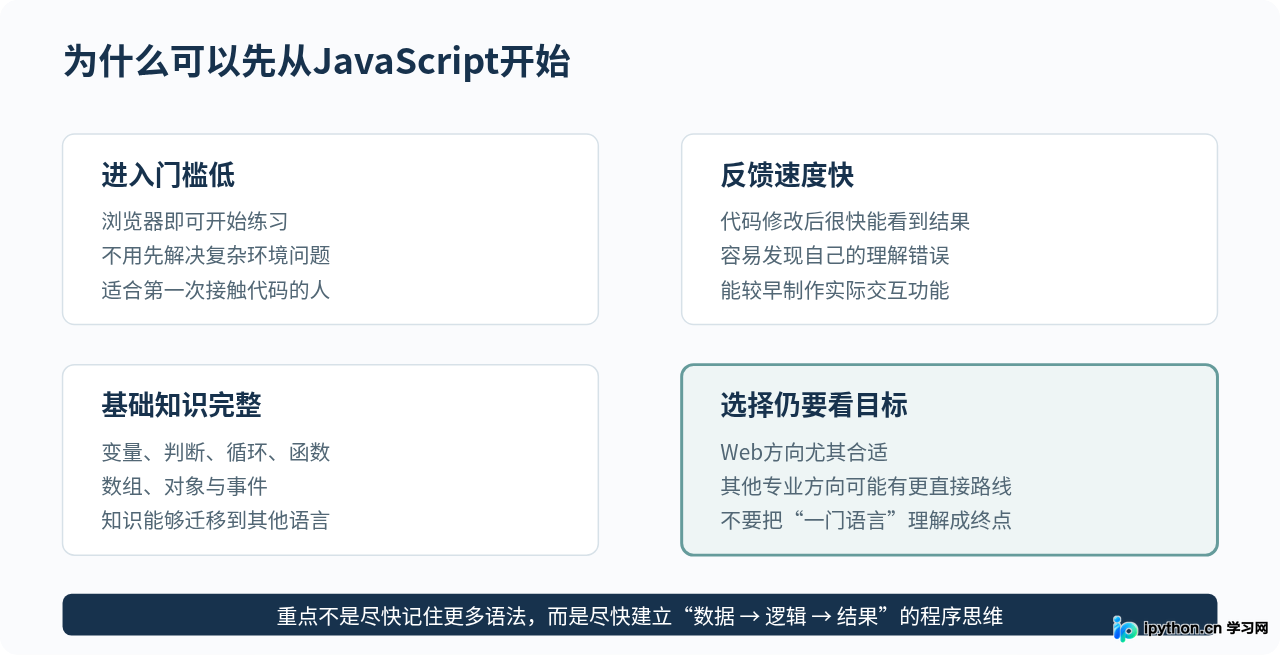
Task: Click the line "不要把“一门语言”理解成终点"
Action: 866,520
